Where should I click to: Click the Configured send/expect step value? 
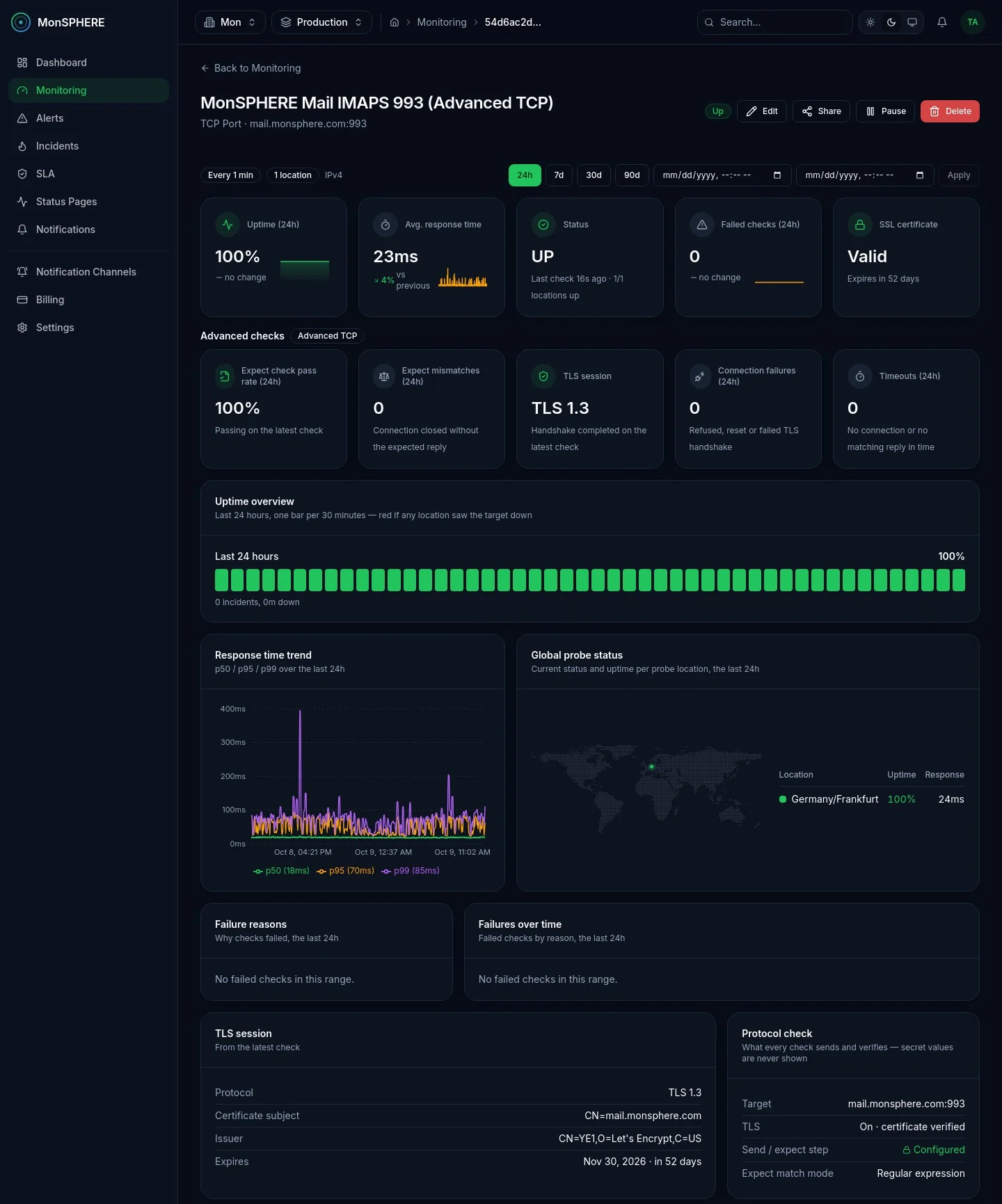pyautogui.click(x=934, y=1150)
